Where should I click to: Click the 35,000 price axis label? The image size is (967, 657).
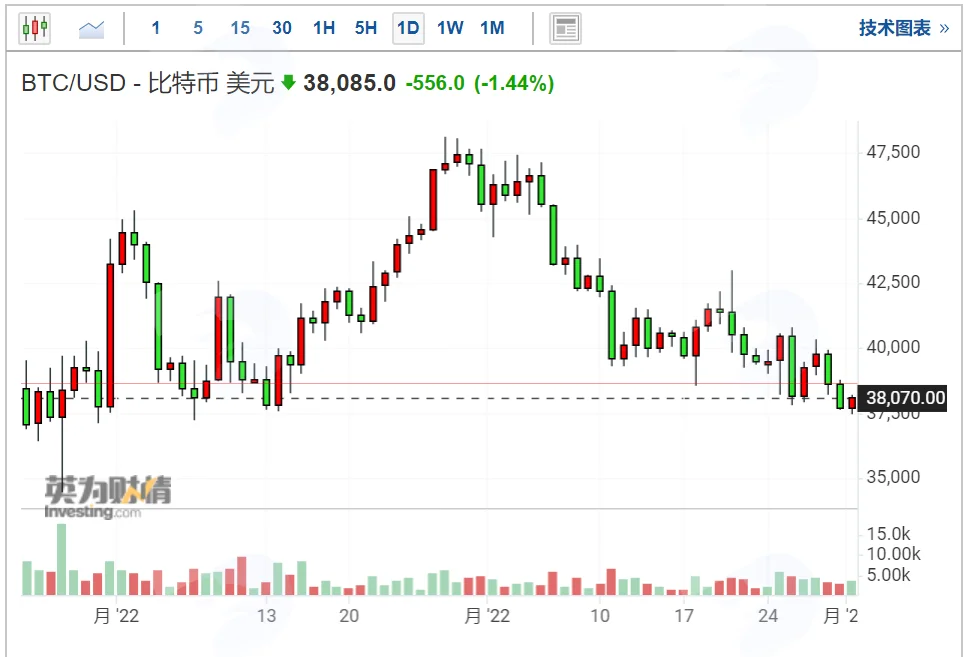coord(892,477)
